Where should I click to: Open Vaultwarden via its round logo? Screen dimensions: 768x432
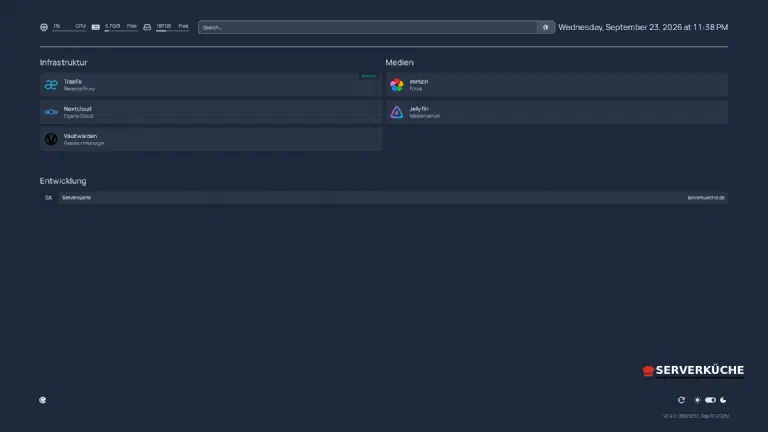click(x=51, y=139)
